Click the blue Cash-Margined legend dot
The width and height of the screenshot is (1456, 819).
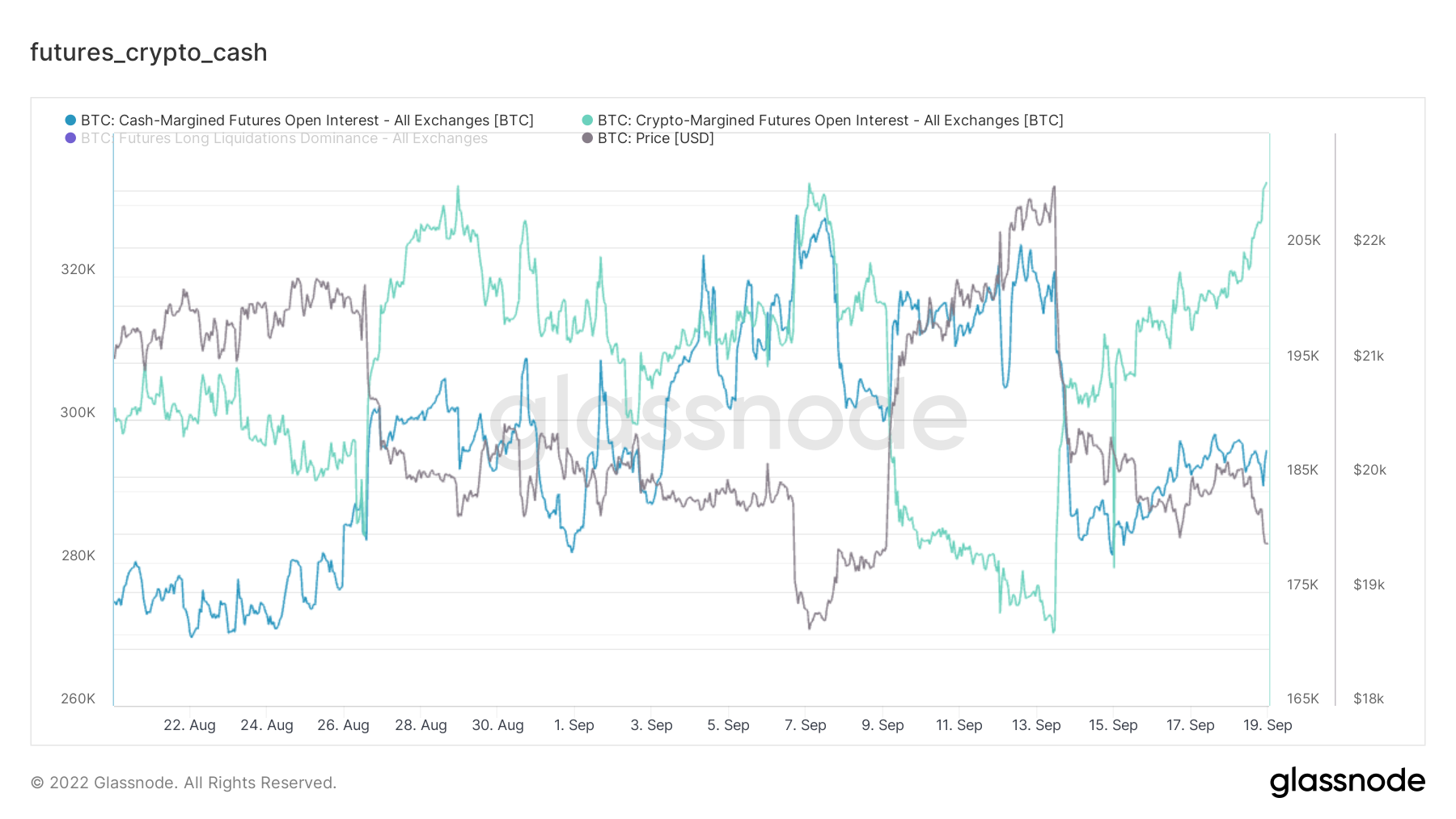70,120
